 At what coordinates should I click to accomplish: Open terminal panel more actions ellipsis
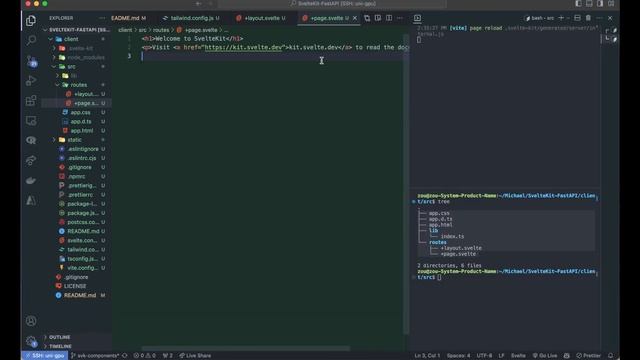(599, 18)
